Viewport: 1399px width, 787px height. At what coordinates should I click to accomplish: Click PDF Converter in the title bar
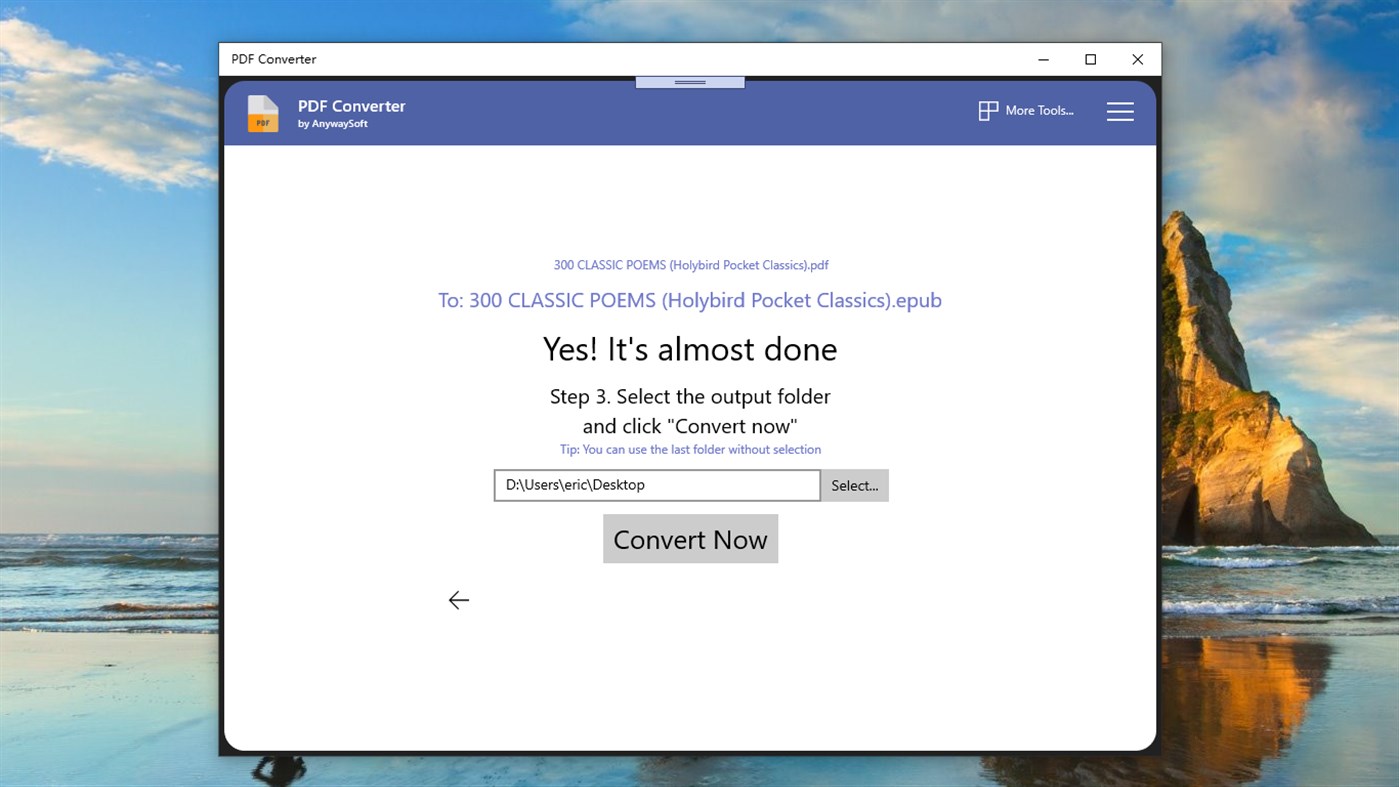click(273, 59)
